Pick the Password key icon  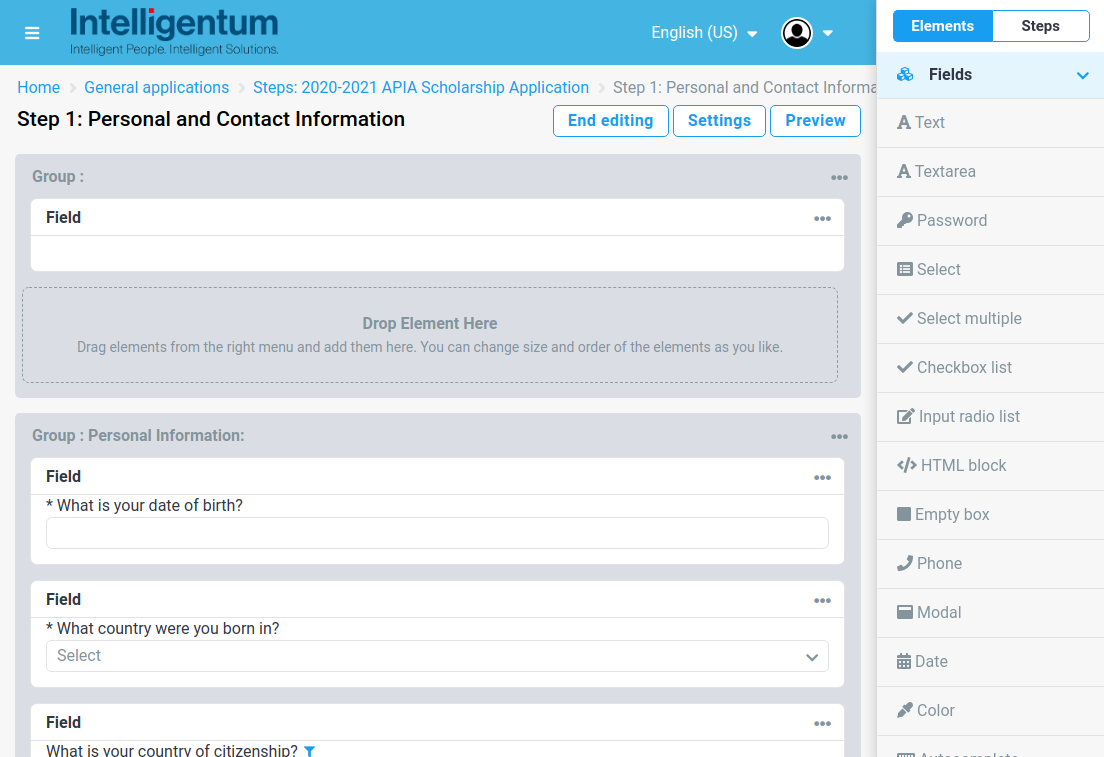(905, 220)
